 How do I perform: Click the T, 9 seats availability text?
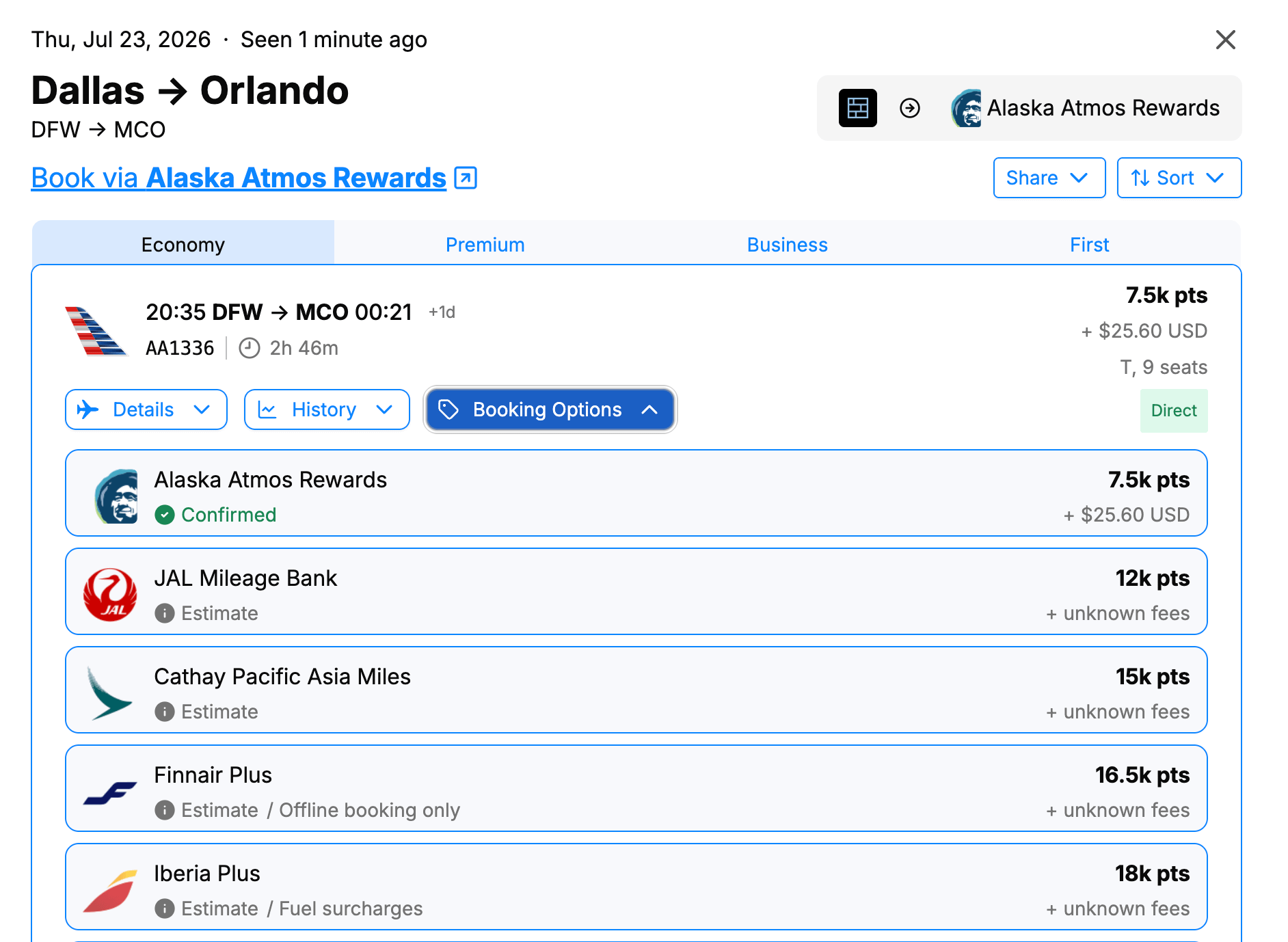(x=1164, y=367)
